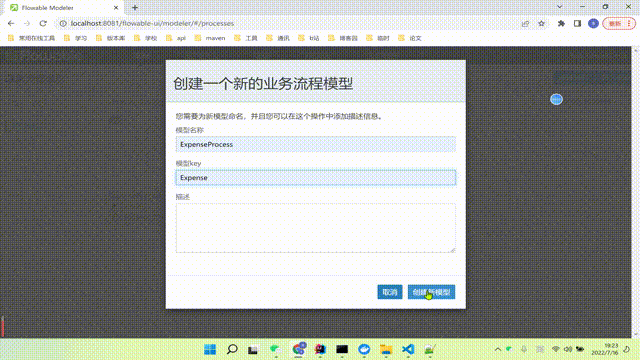Open the Visual Studio Code taskbar icon

(408, 349)
